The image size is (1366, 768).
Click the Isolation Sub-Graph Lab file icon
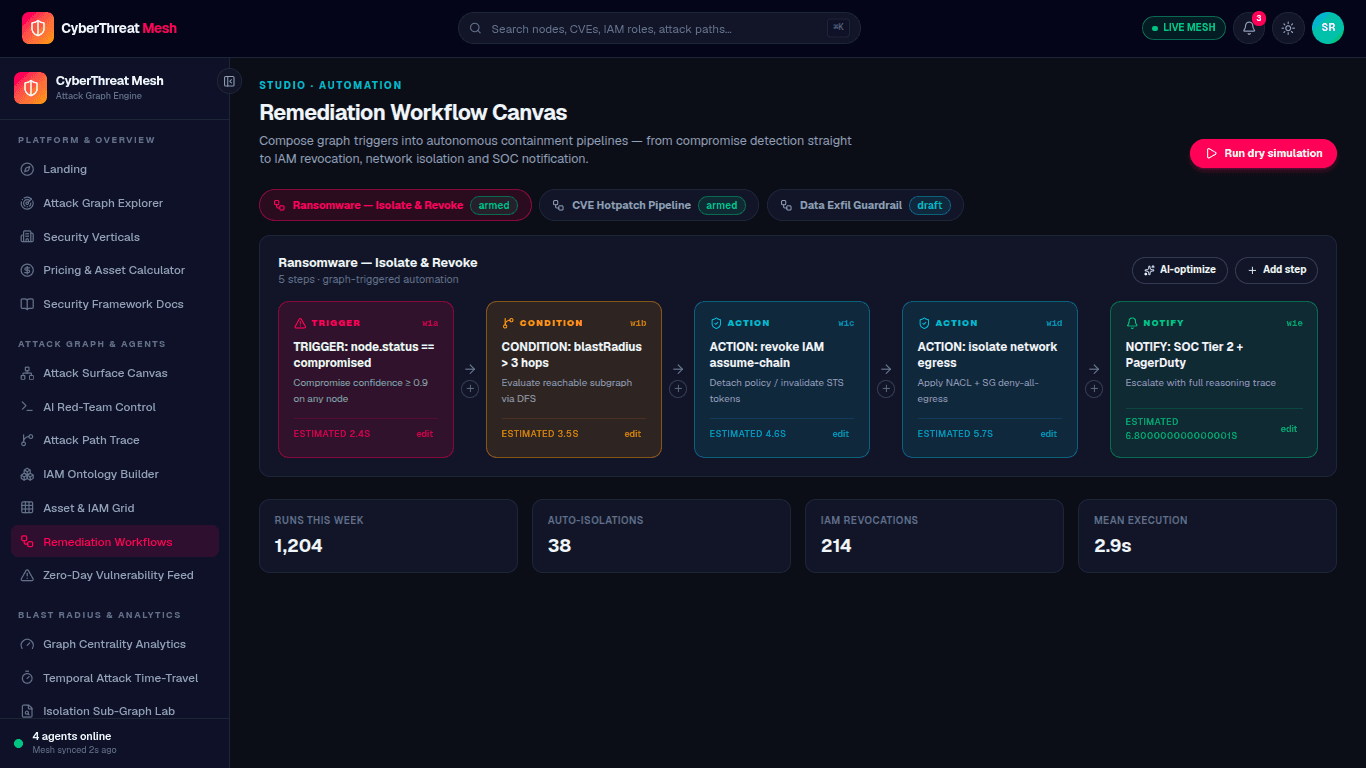[x=27, y=711]
